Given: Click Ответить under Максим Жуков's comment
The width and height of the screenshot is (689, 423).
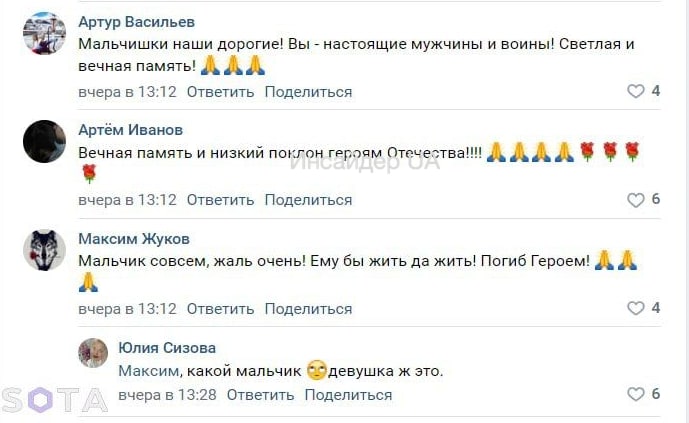Looking at the screenshot, I should (220, 308).
